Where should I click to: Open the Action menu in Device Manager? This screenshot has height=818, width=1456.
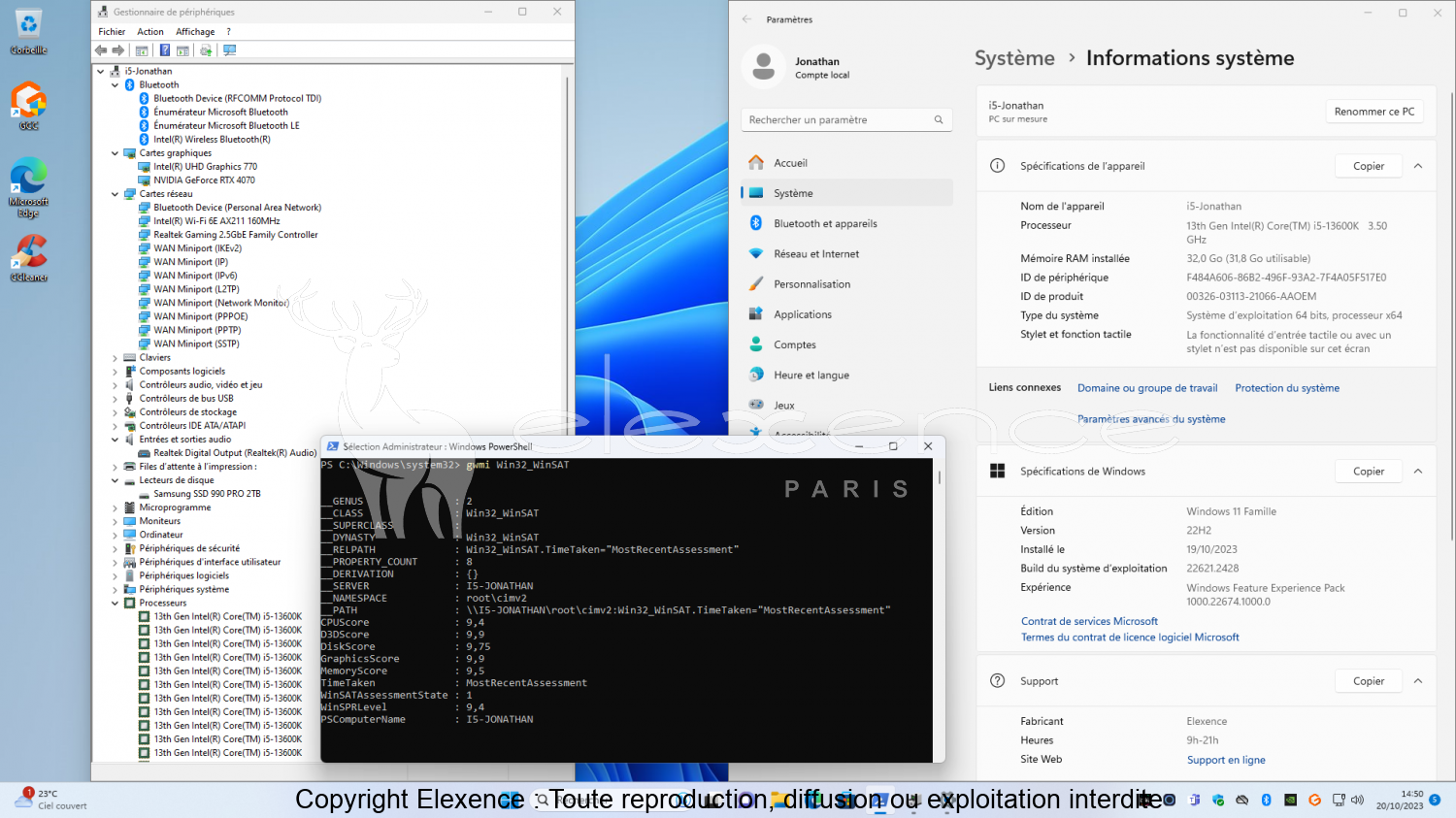point(150,32)
